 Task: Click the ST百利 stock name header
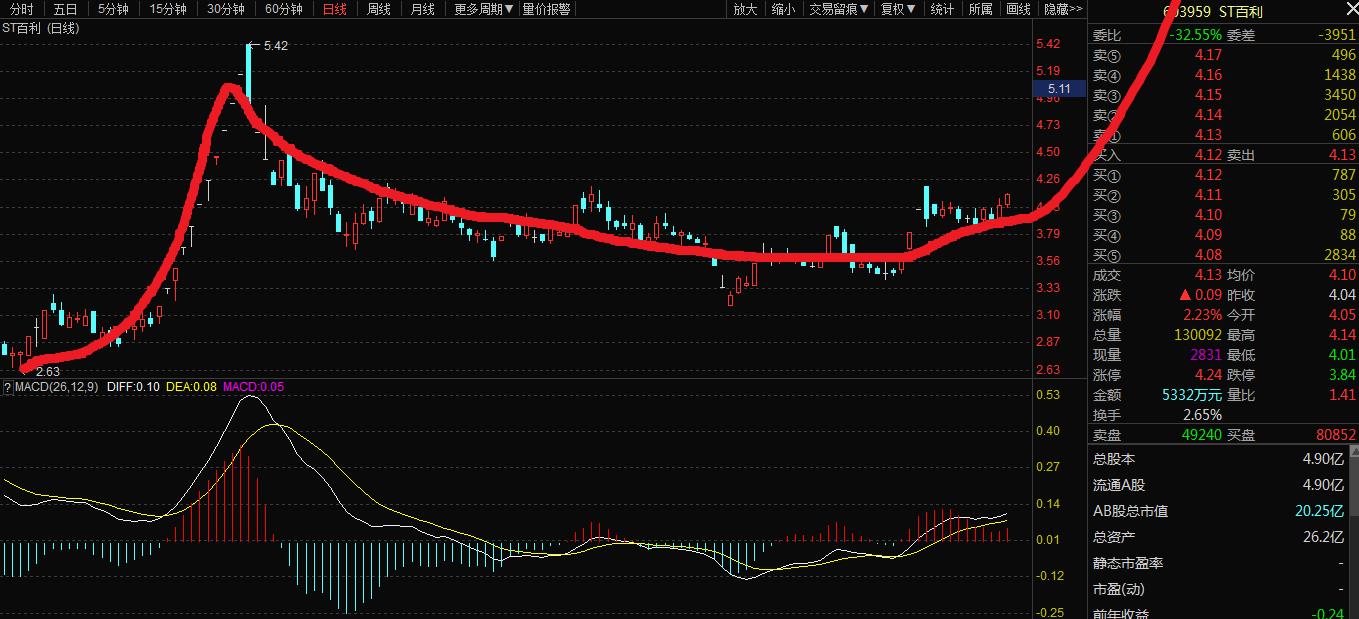pyautogui.click(x=1241, y=13)
